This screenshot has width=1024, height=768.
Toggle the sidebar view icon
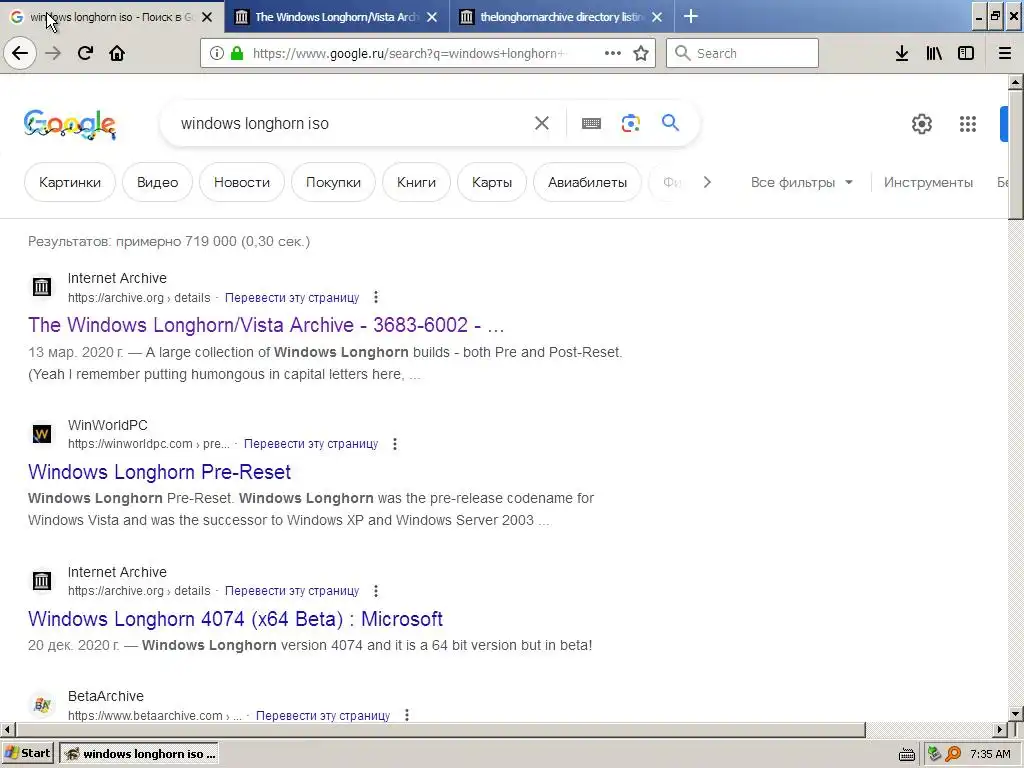tap(966, 53)
